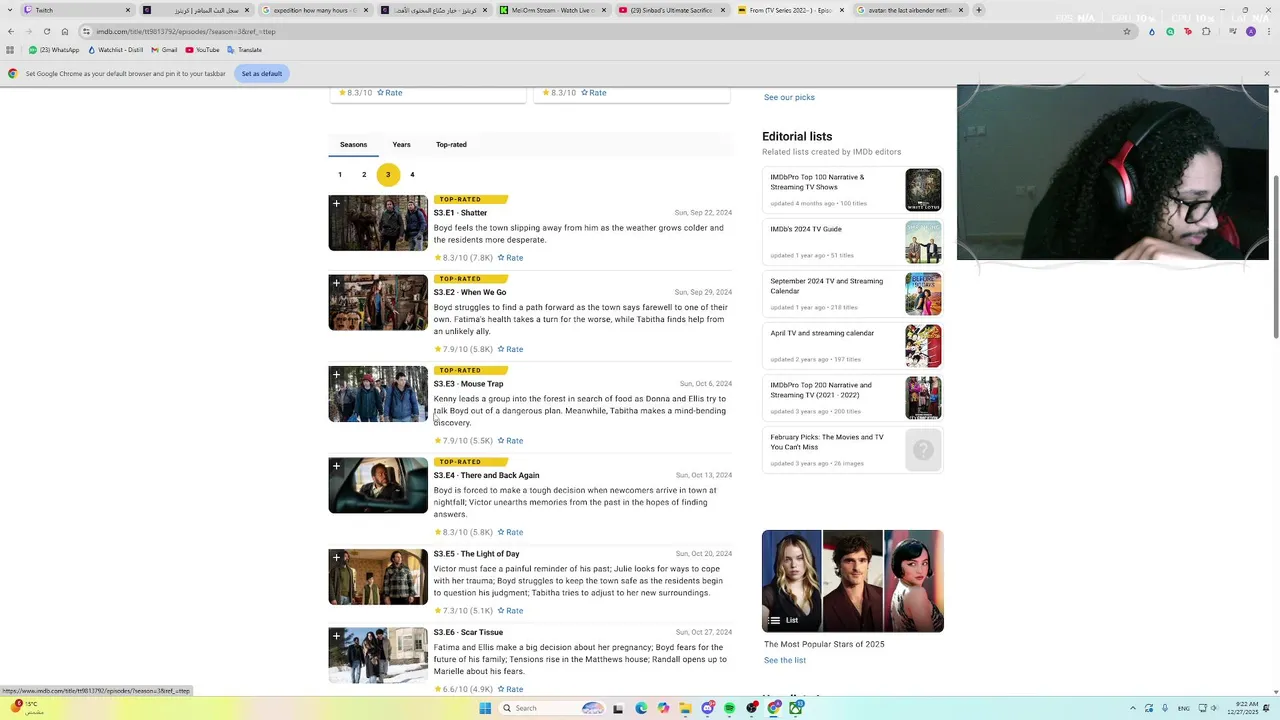Open April TV and streaming calendar list

[x=852, y=346]
